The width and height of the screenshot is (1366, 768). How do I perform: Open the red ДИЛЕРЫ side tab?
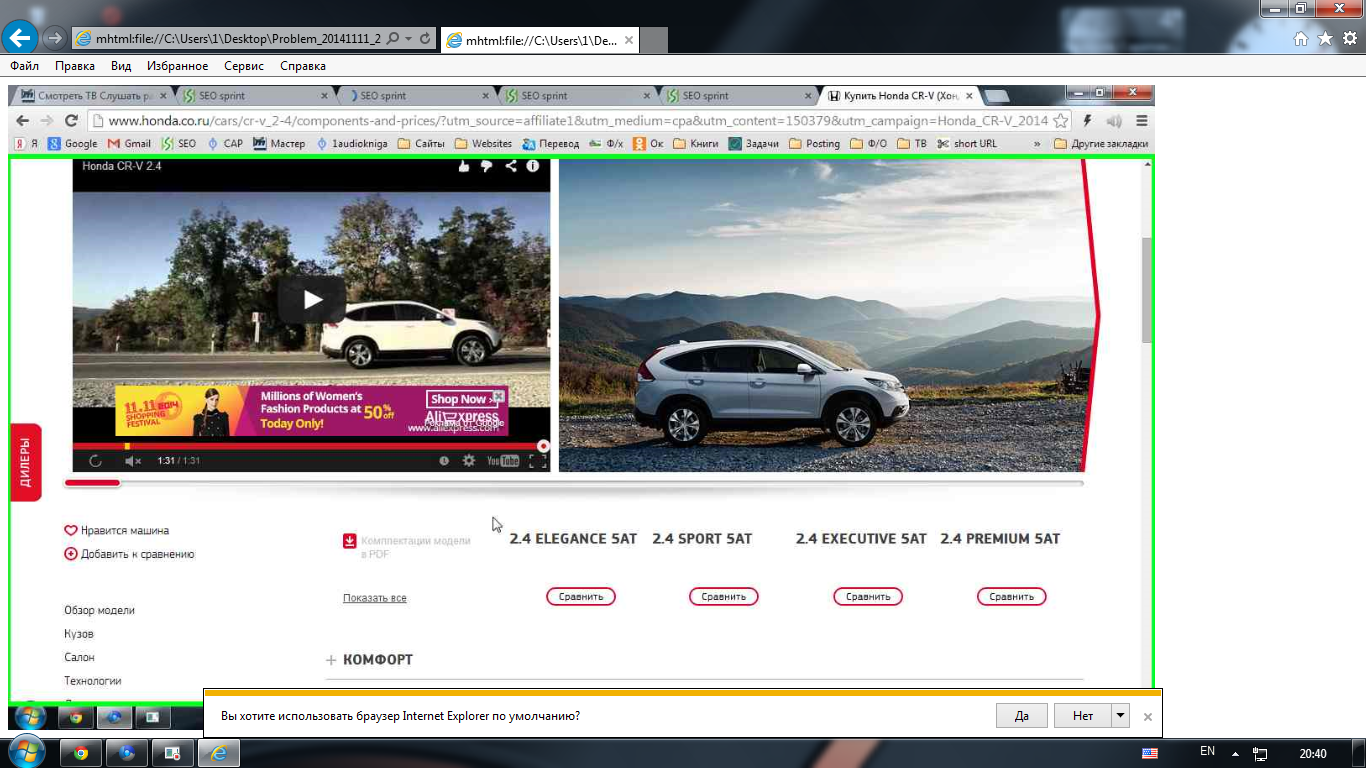pyautogui.click(x=25, y=462)
